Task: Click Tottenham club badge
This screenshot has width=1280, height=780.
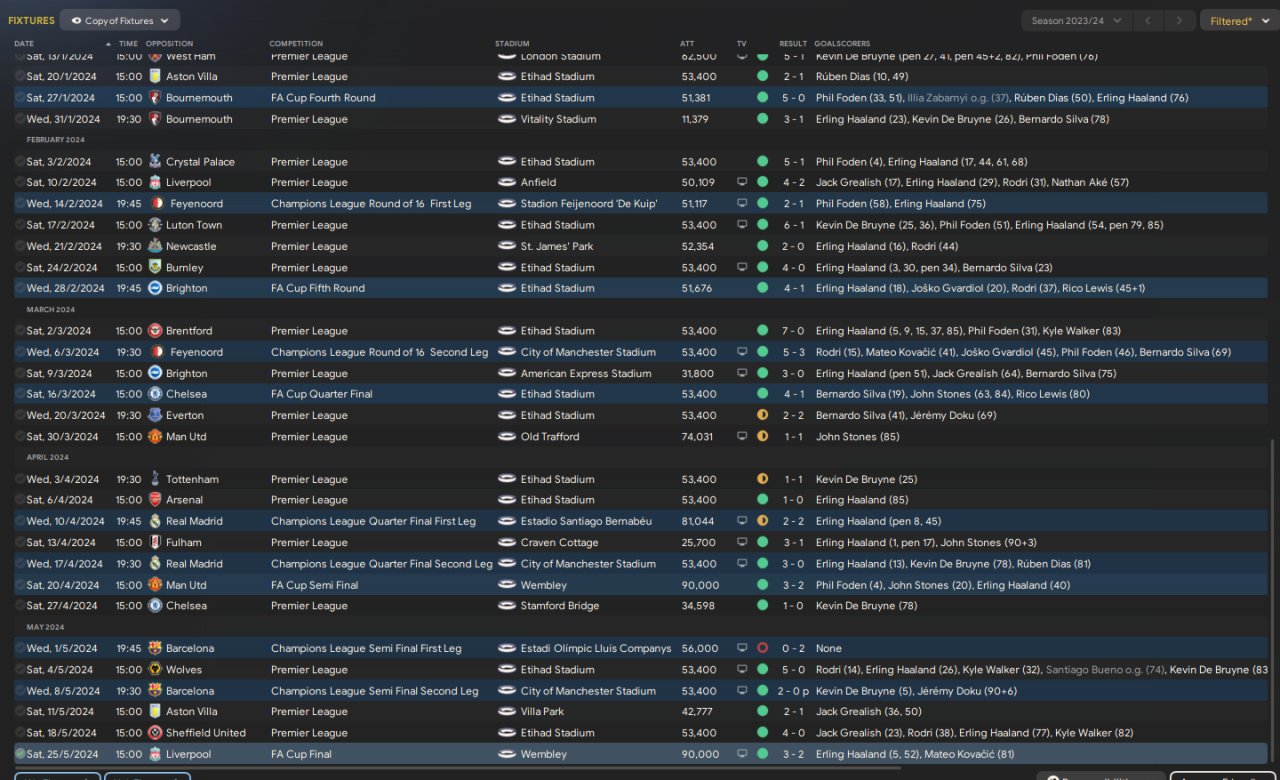Action: coord(155,479)
